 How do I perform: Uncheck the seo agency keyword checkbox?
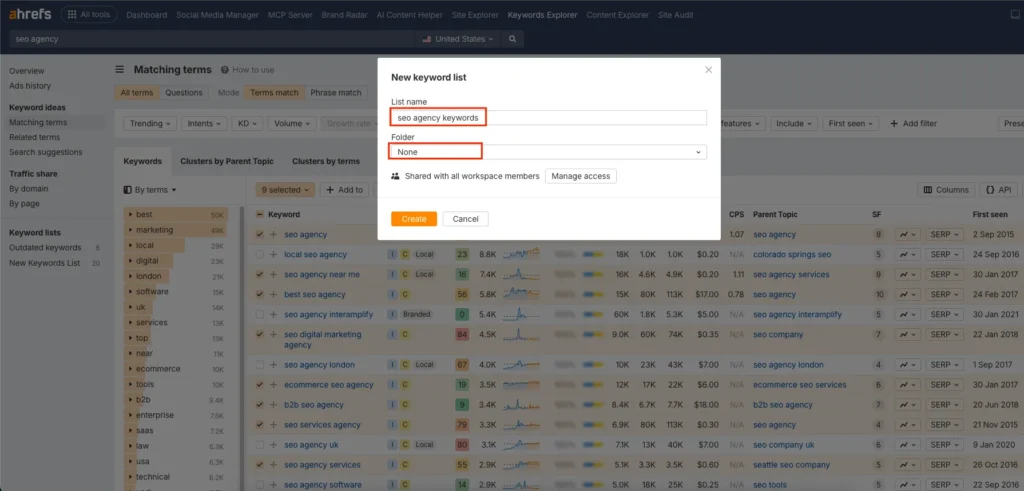click(260, 234)
